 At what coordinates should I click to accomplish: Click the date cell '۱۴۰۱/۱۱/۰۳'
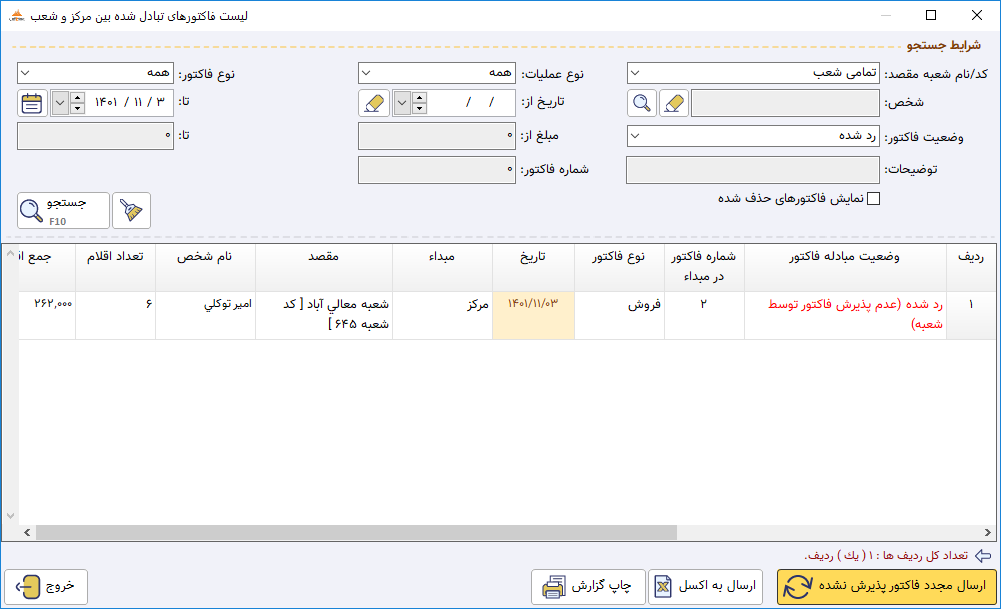pyautogui.click(x=533, y=315)
